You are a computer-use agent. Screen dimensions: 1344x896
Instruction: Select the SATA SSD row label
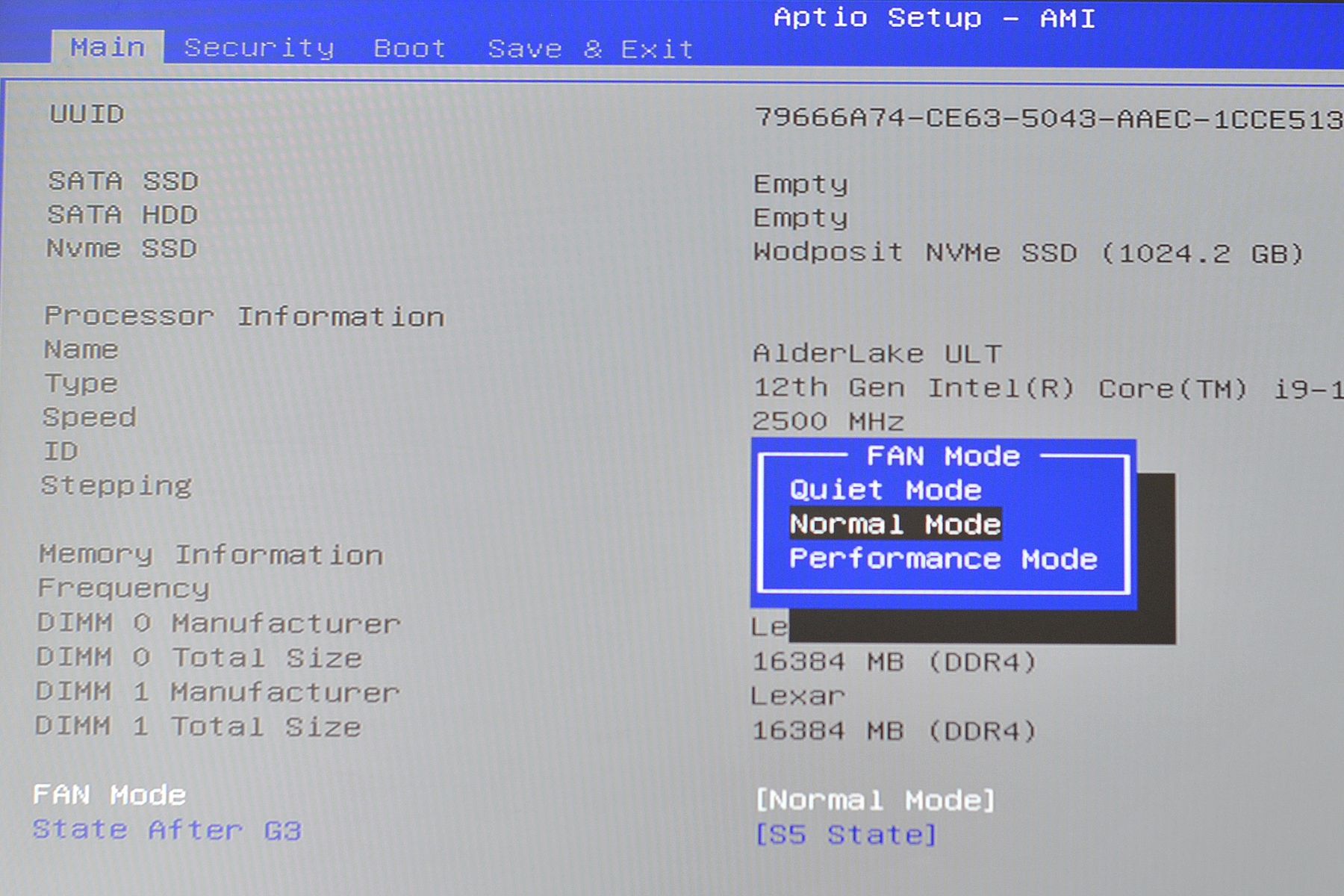coord(123,181)
